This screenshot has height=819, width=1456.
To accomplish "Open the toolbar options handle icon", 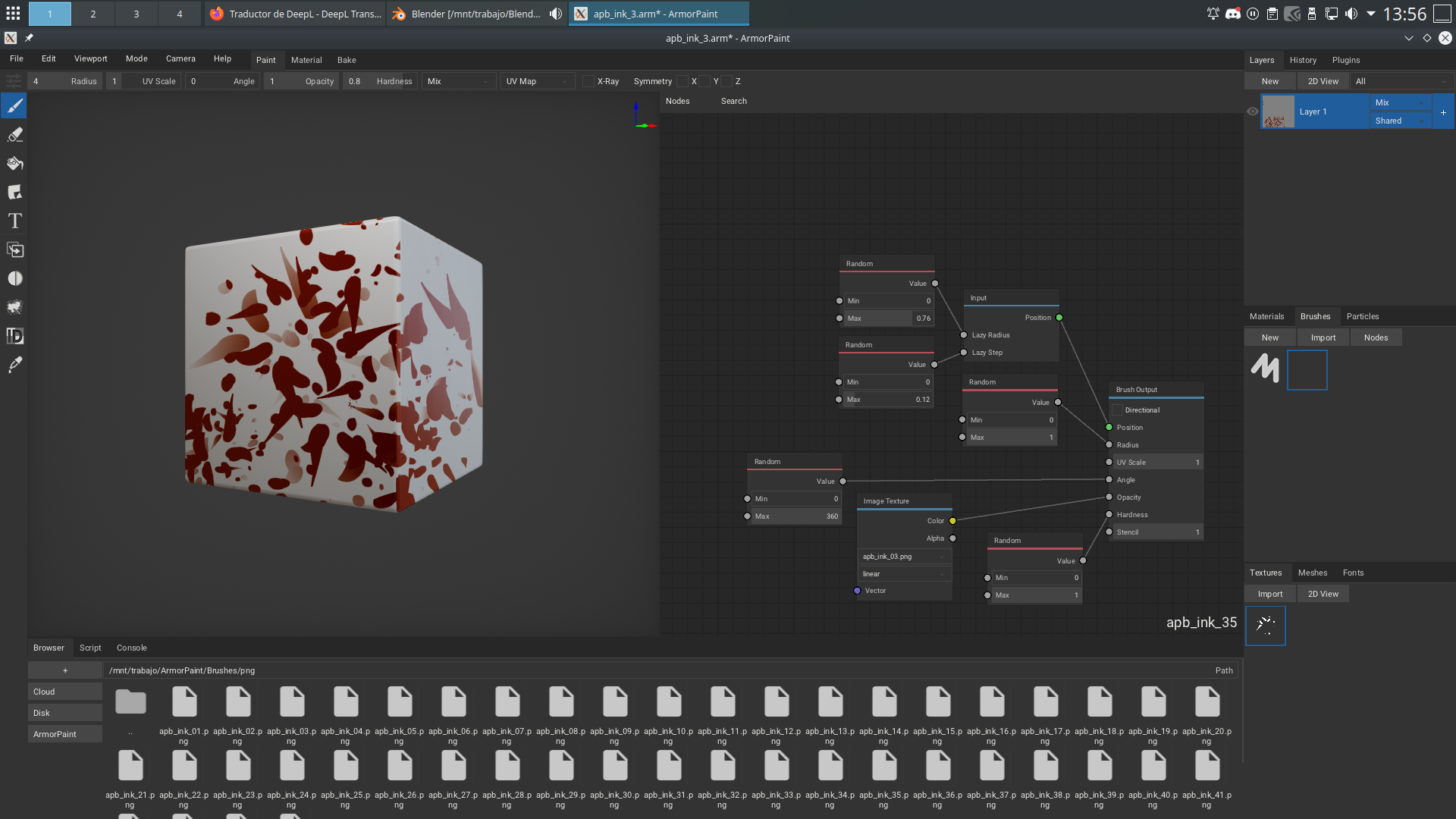I will point(14,81).
